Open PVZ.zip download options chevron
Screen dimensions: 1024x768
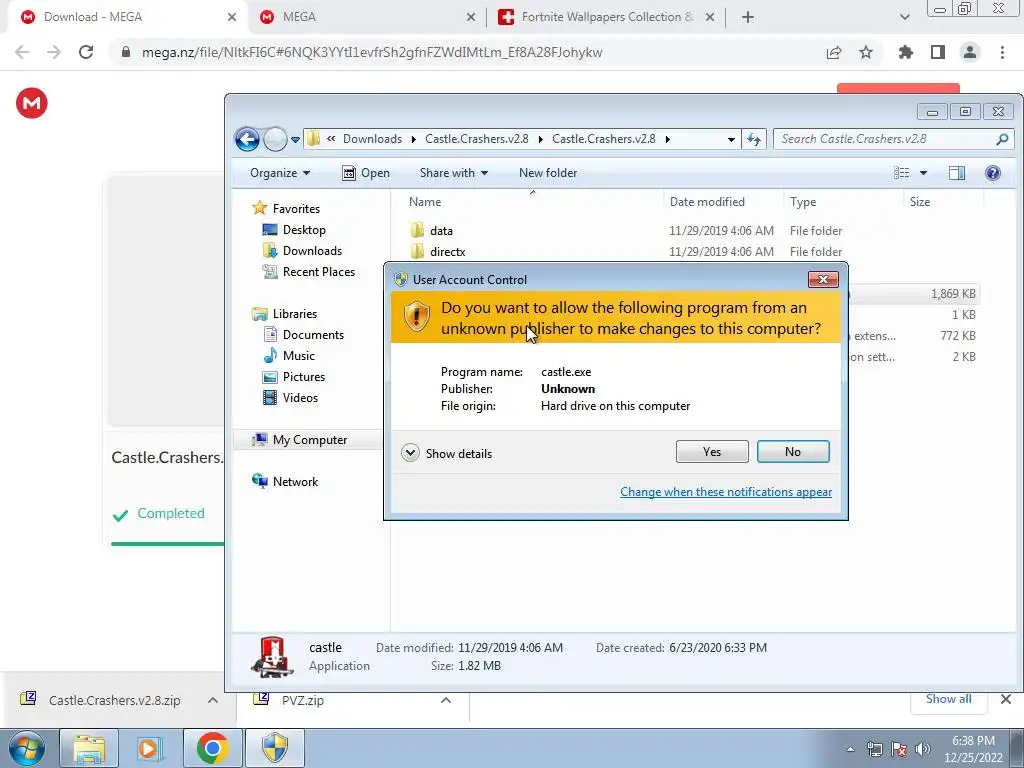446,700
